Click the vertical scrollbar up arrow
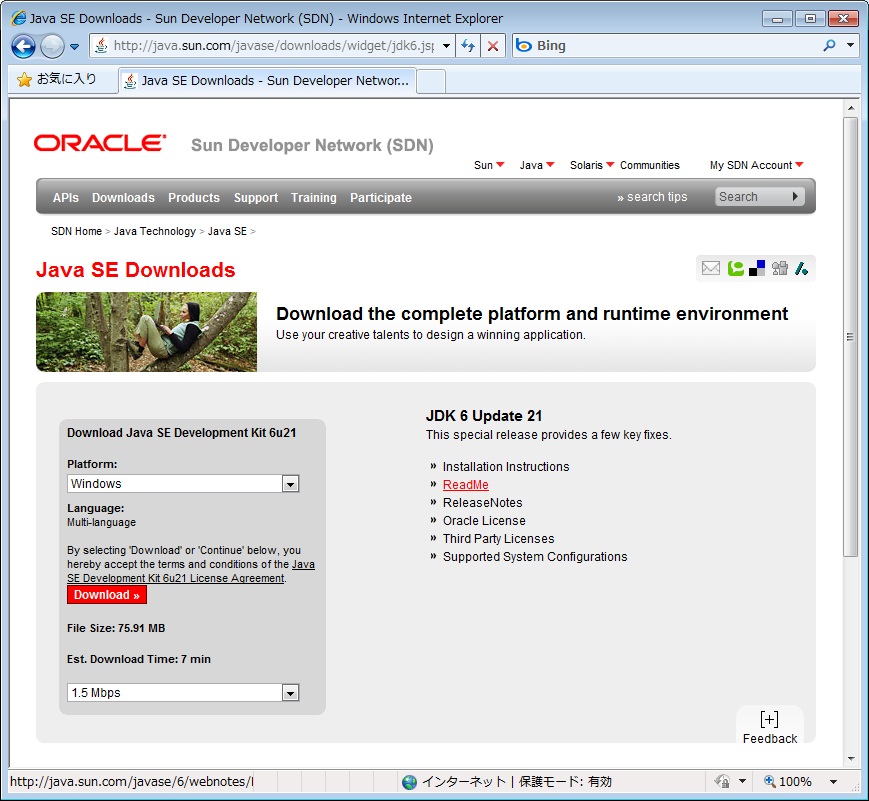This screenshot has height=801, width=869. coord(850,108)
